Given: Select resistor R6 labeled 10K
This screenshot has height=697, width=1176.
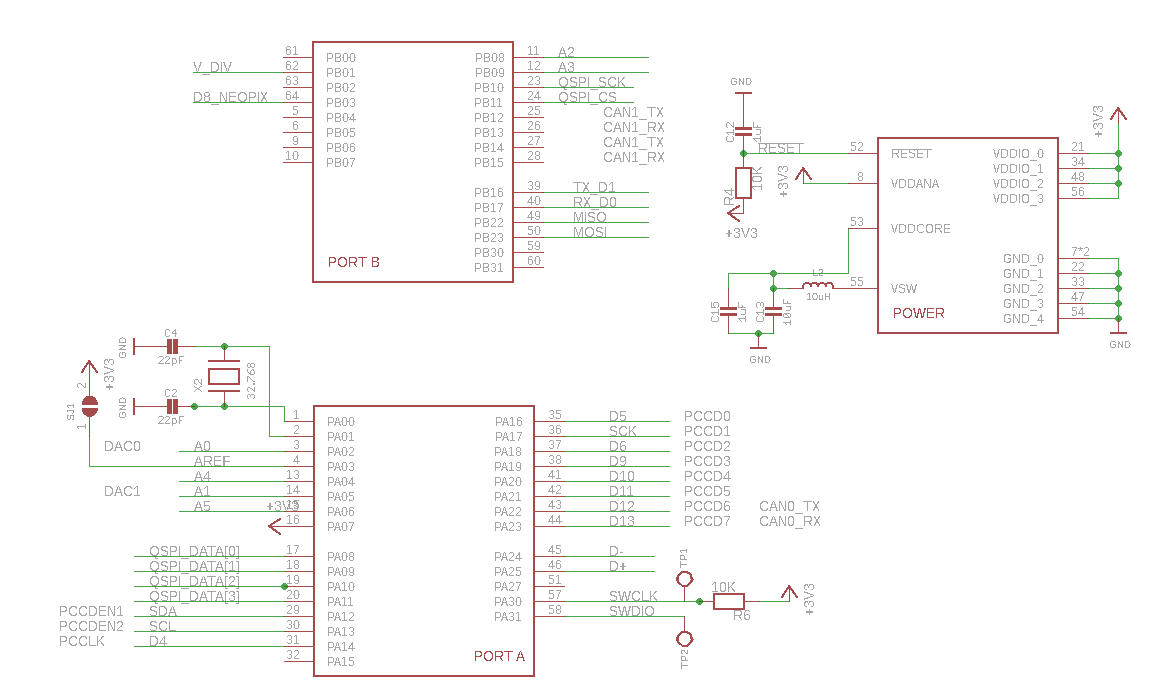Looking at the screenshot, I should click(x=728, y=600).
